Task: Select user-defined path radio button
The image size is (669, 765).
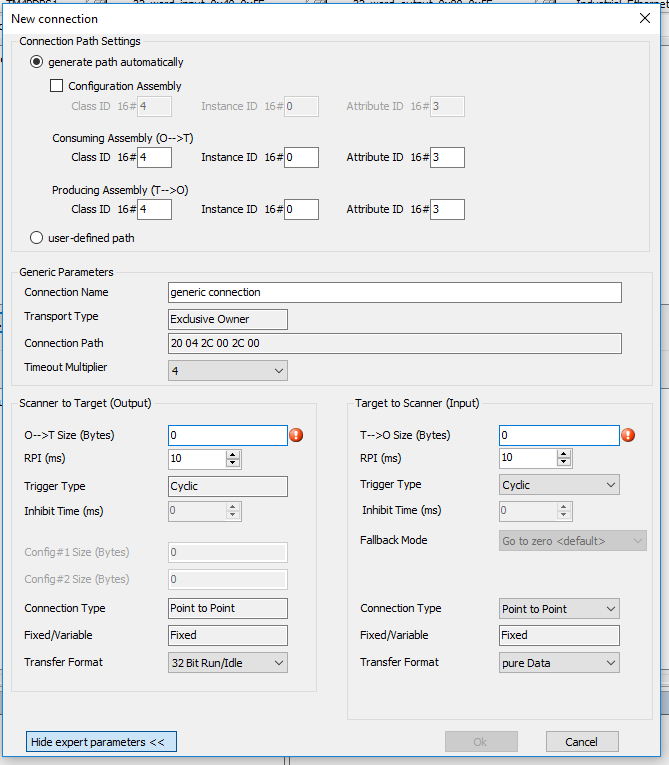Action: [37, 238]
